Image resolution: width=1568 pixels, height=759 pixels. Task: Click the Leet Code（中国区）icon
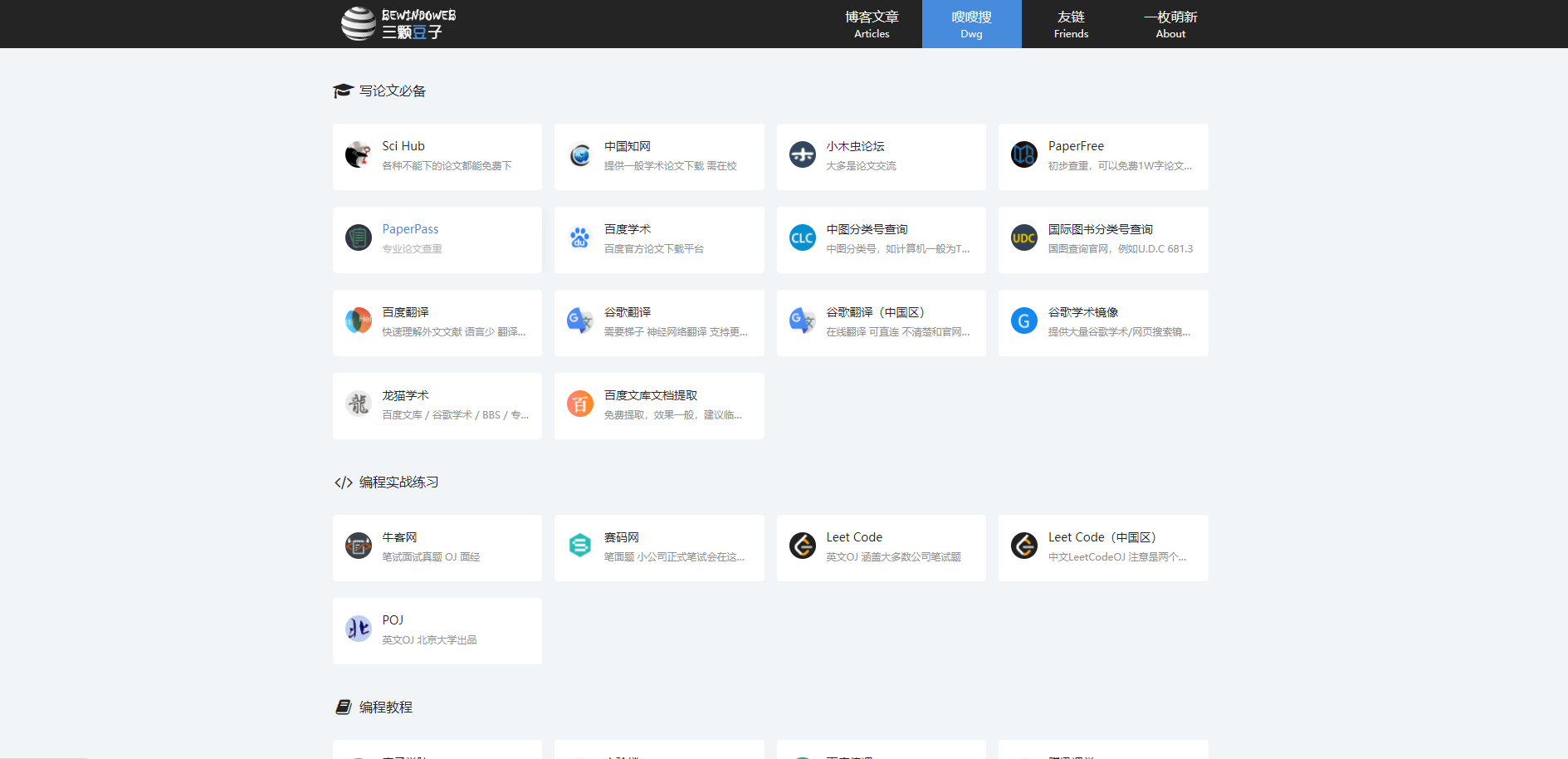1024,546
